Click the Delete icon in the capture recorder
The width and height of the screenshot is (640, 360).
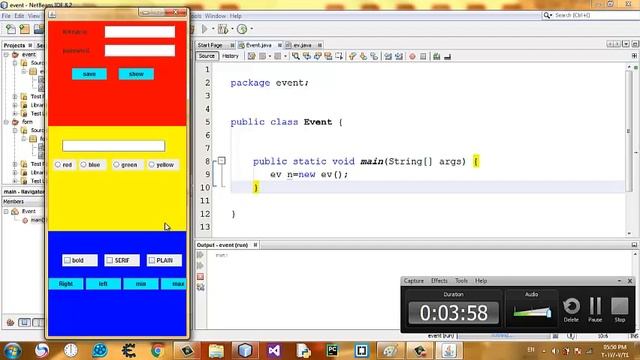(x=571, y=309)
